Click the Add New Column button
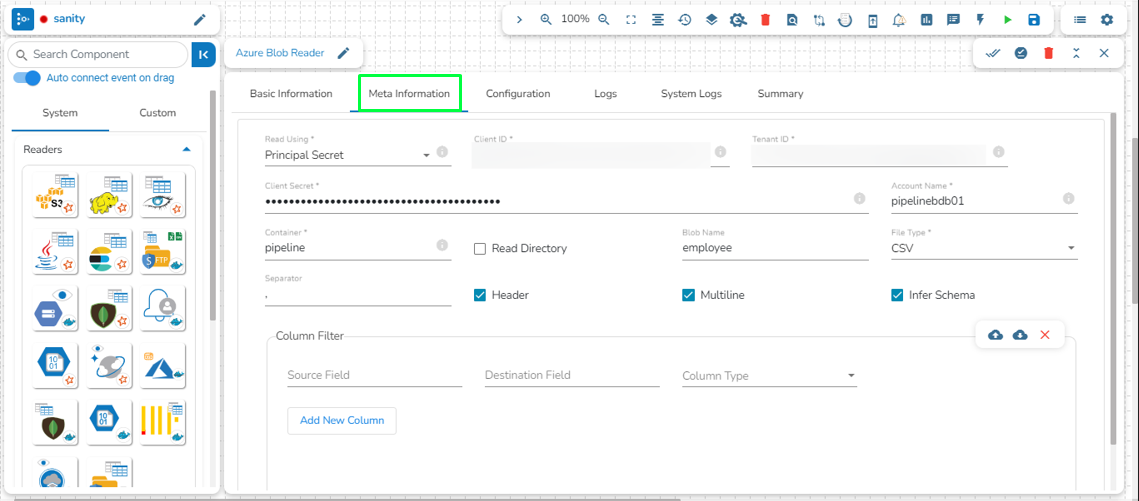 point(341,421)
